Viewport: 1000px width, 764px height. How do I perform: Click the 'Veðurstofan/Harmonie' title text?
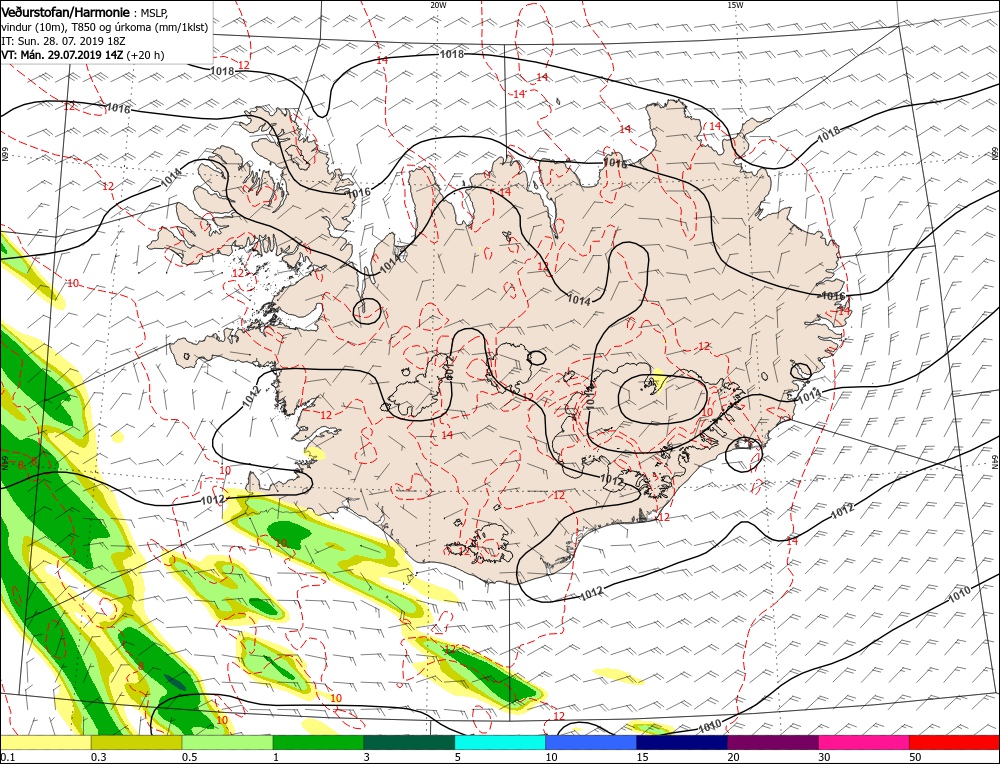coord(65,12)
